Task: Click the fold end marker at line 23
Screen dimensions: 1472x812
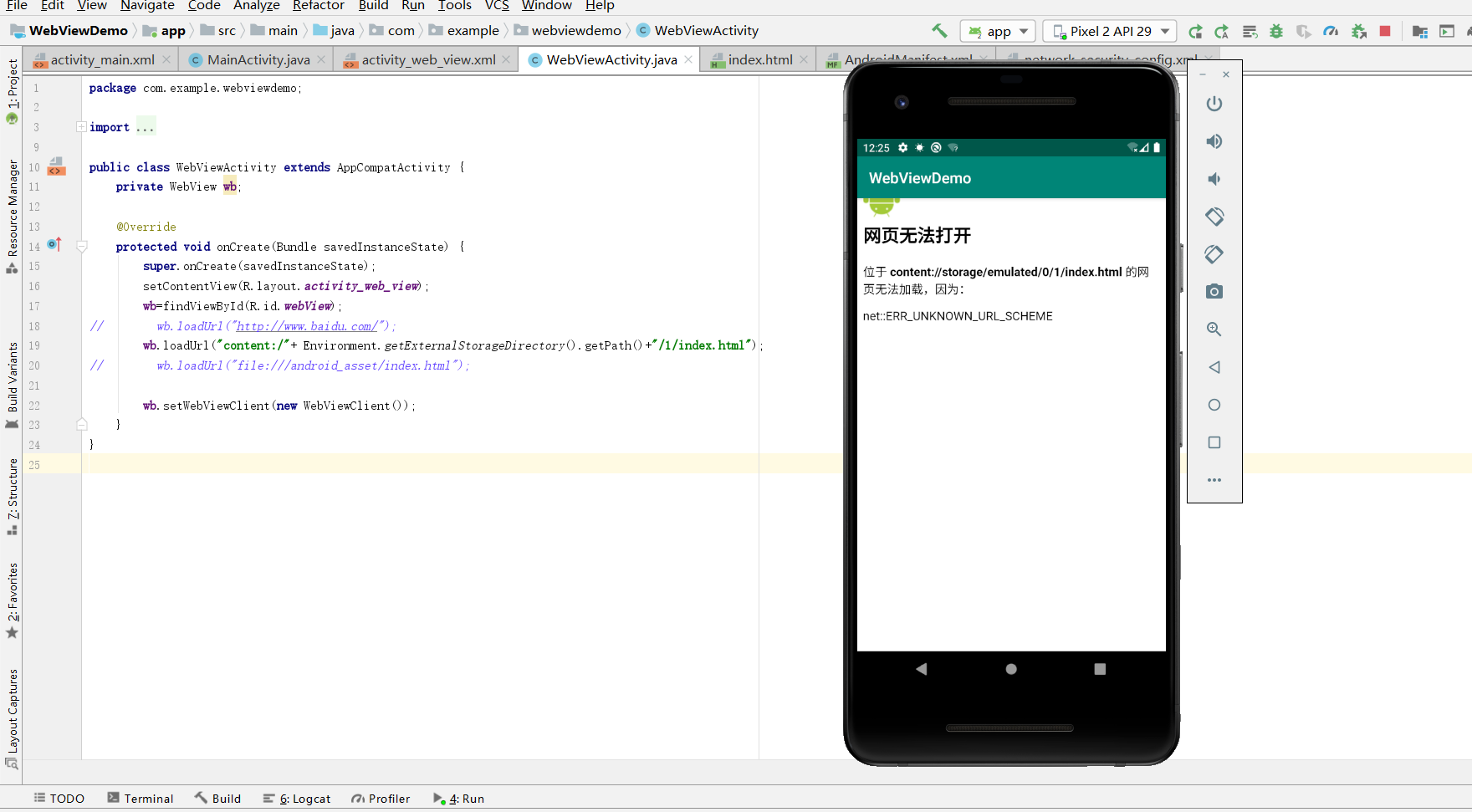Action: point(82,425)
